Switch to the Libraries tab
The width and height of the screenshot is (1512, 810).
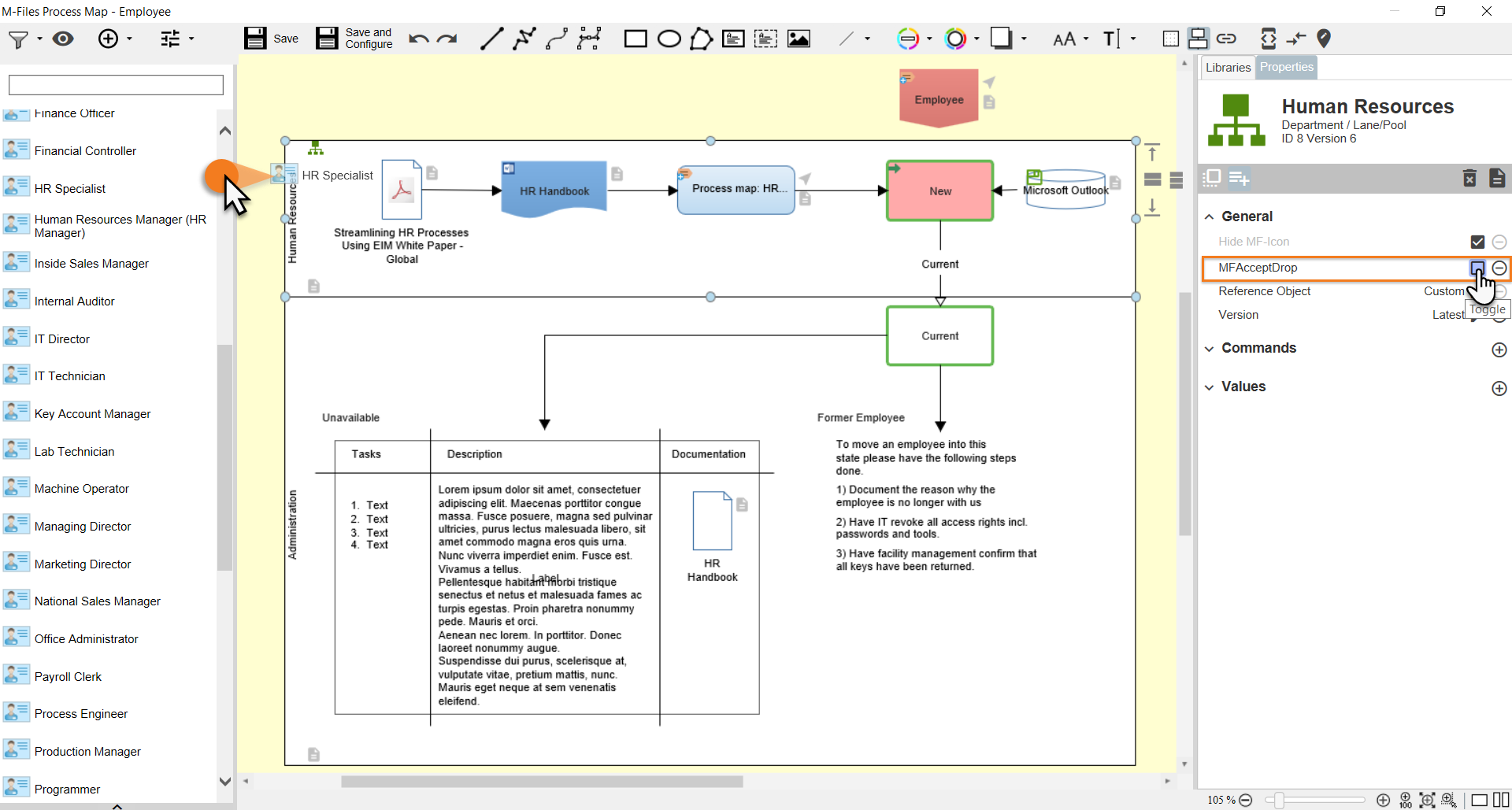tap(1227, 68)
